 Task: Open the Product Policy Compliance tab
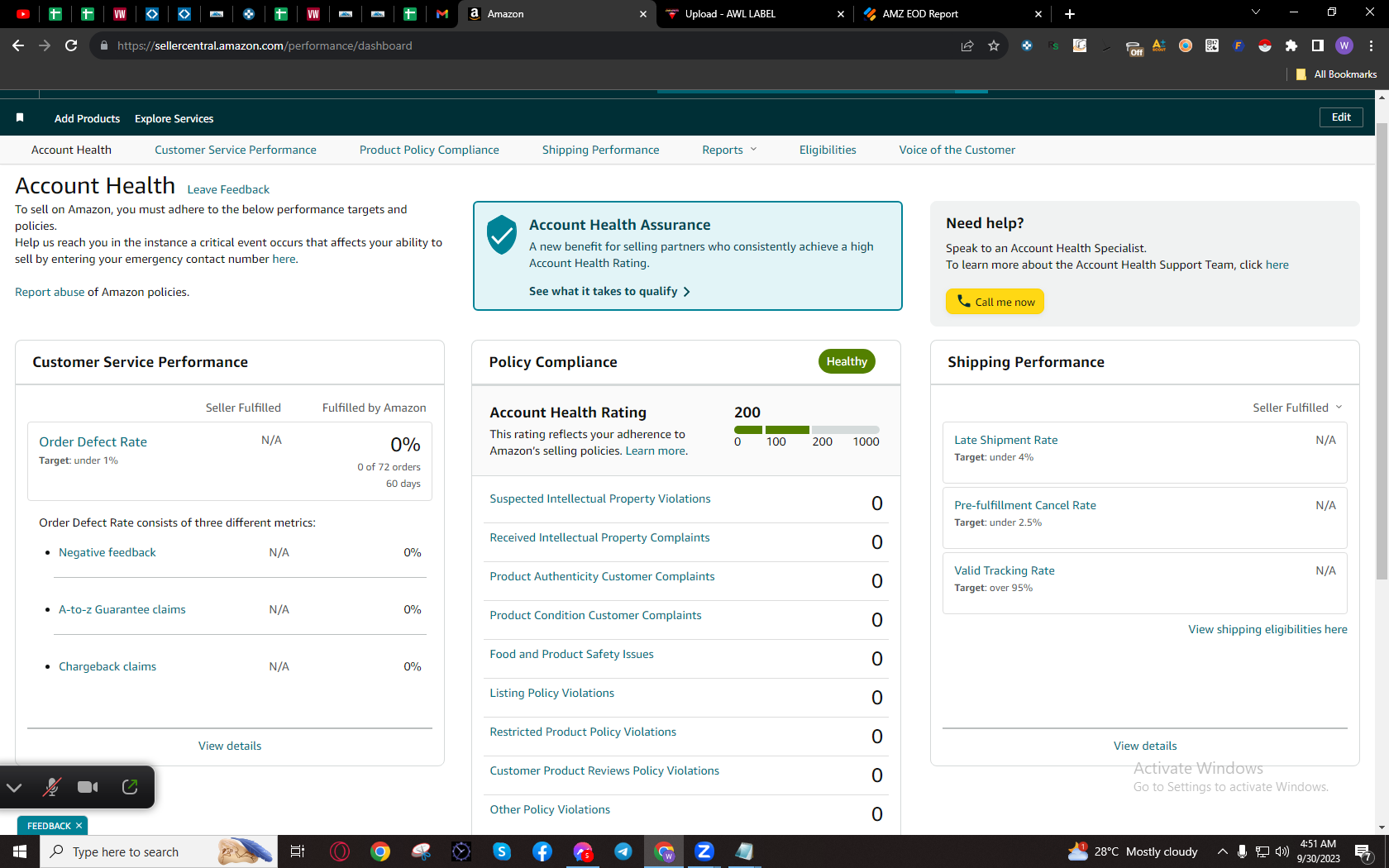tap(429, 150)
